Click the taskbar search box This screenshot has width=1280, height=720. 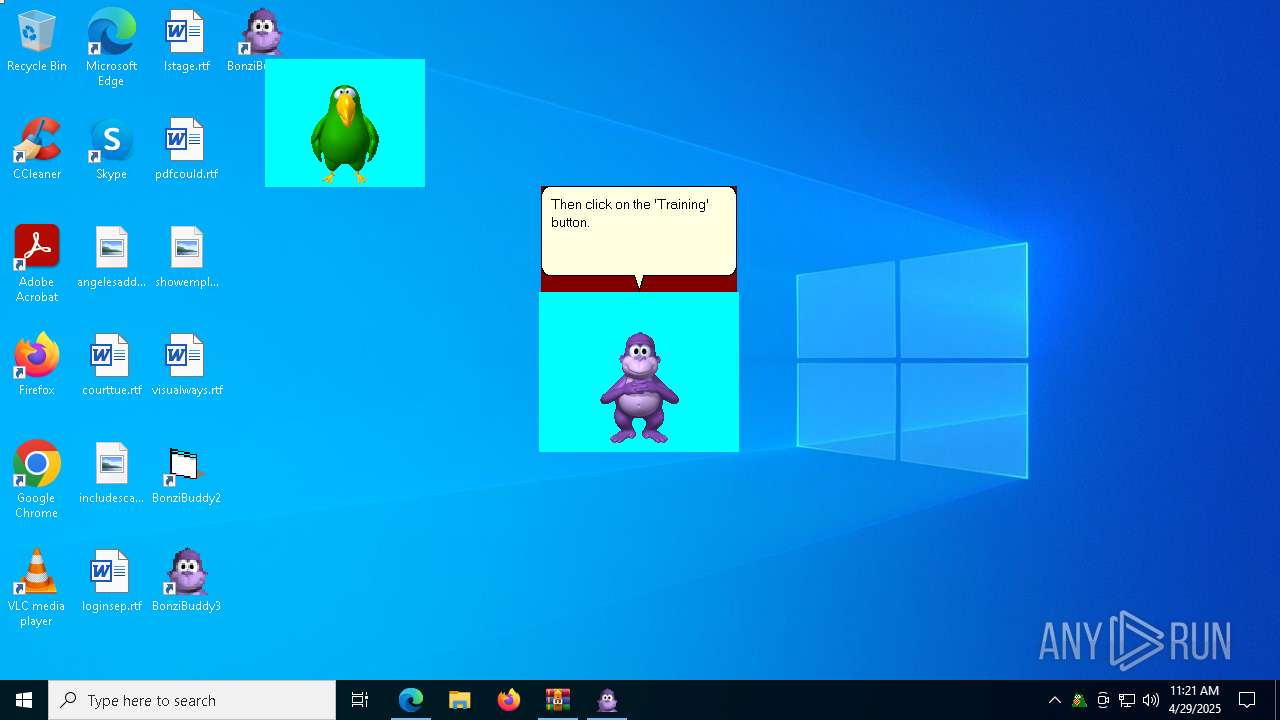192,700
